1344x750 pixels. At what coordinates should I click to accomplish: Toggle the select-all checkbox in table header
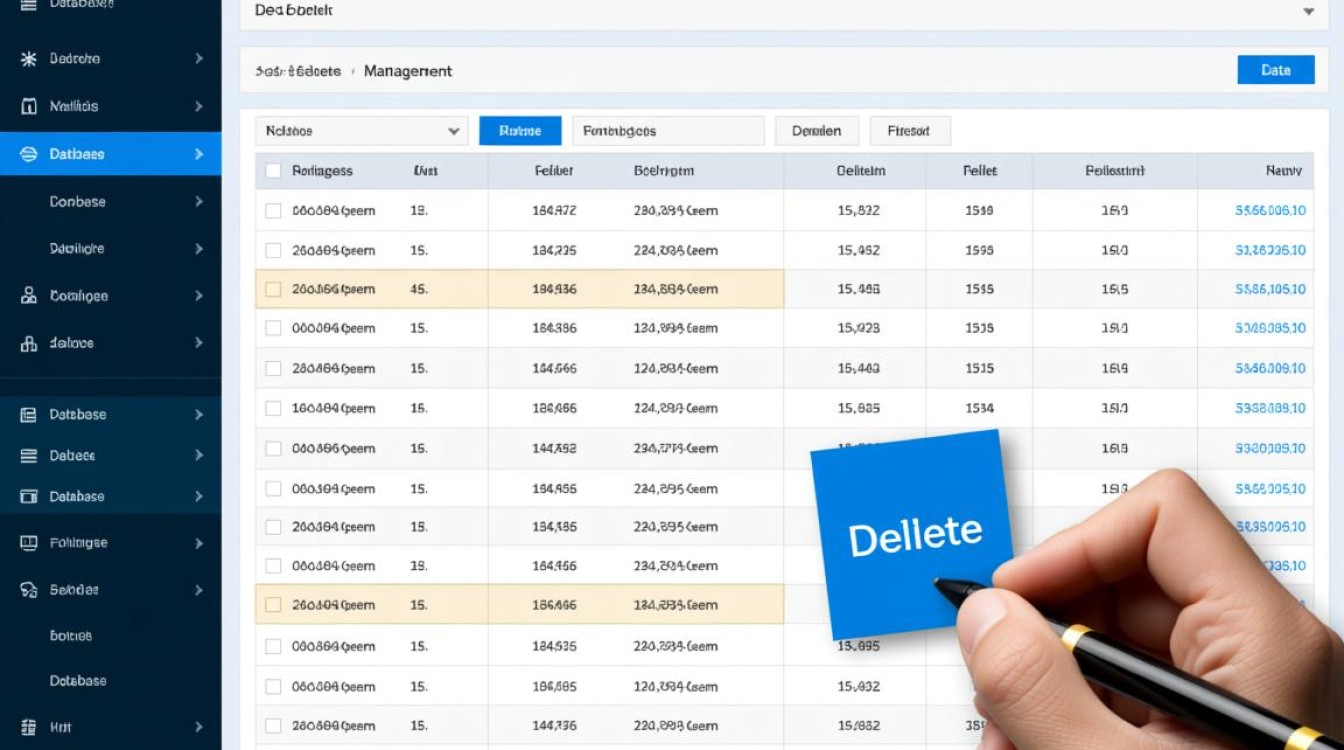coord(273,171)
